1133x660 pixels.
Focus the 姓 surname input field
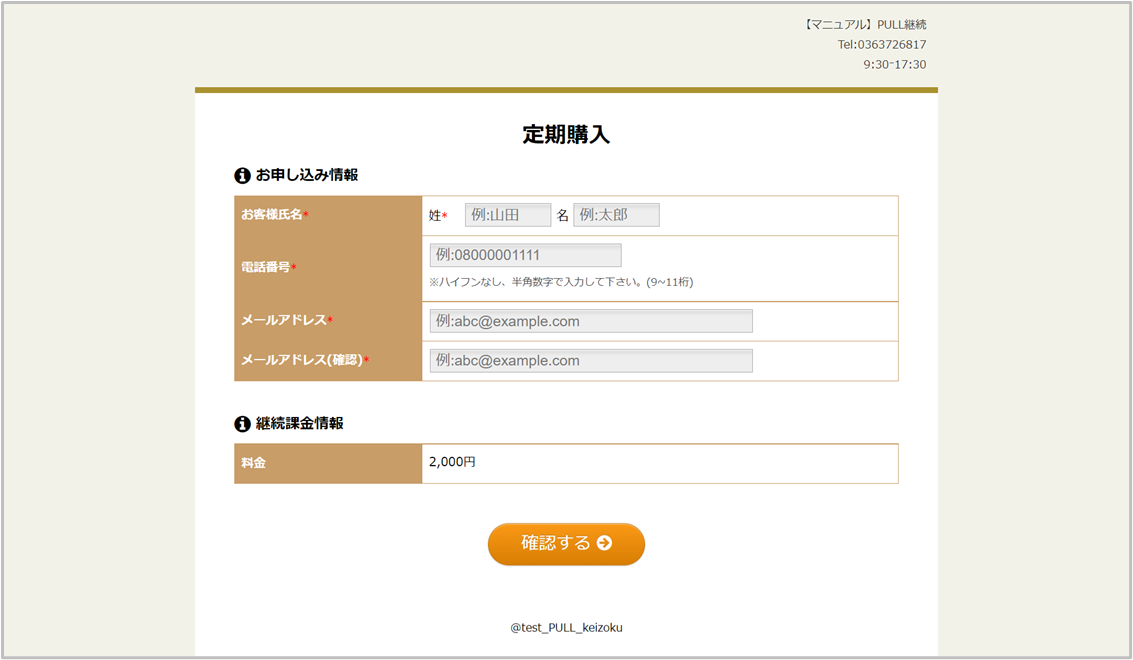coord(508,215)
